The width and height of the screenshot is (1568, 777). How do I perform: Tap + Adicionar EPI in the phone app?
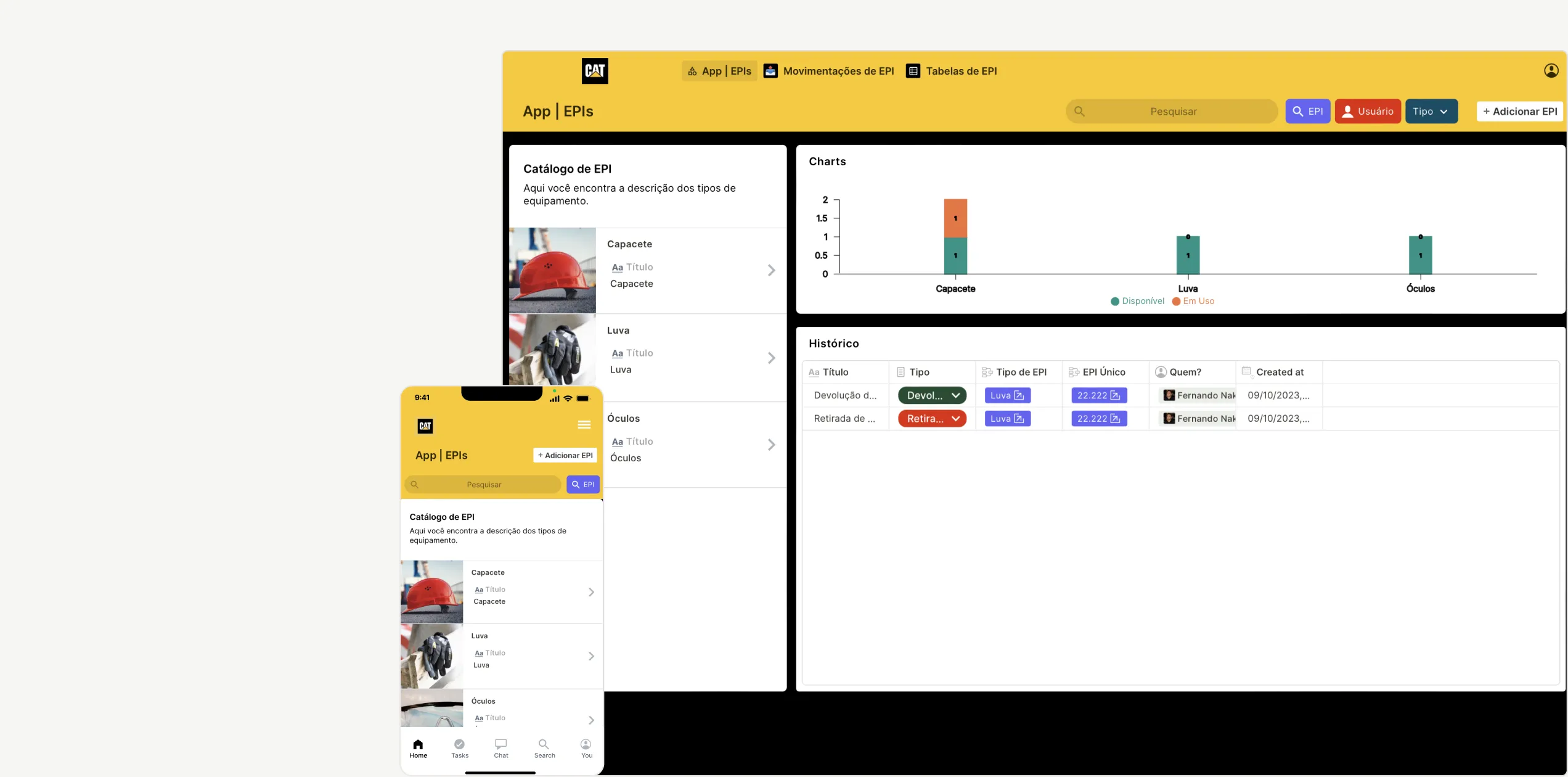coord(565,455)
